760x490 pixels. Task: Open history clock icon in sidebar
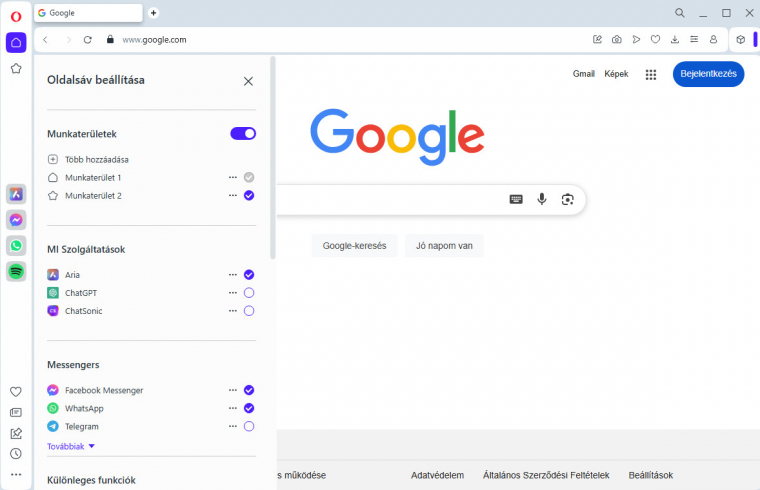tap(16, 454)
